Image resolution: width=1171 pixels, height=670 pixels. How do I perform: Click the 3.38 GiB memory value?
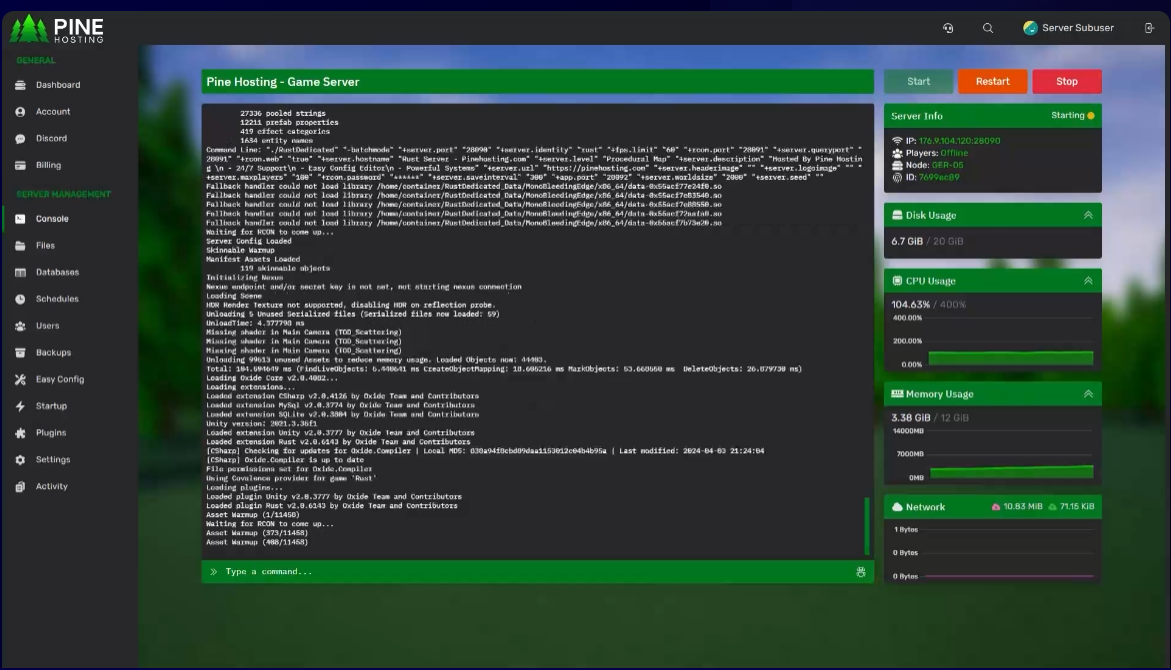910,418
